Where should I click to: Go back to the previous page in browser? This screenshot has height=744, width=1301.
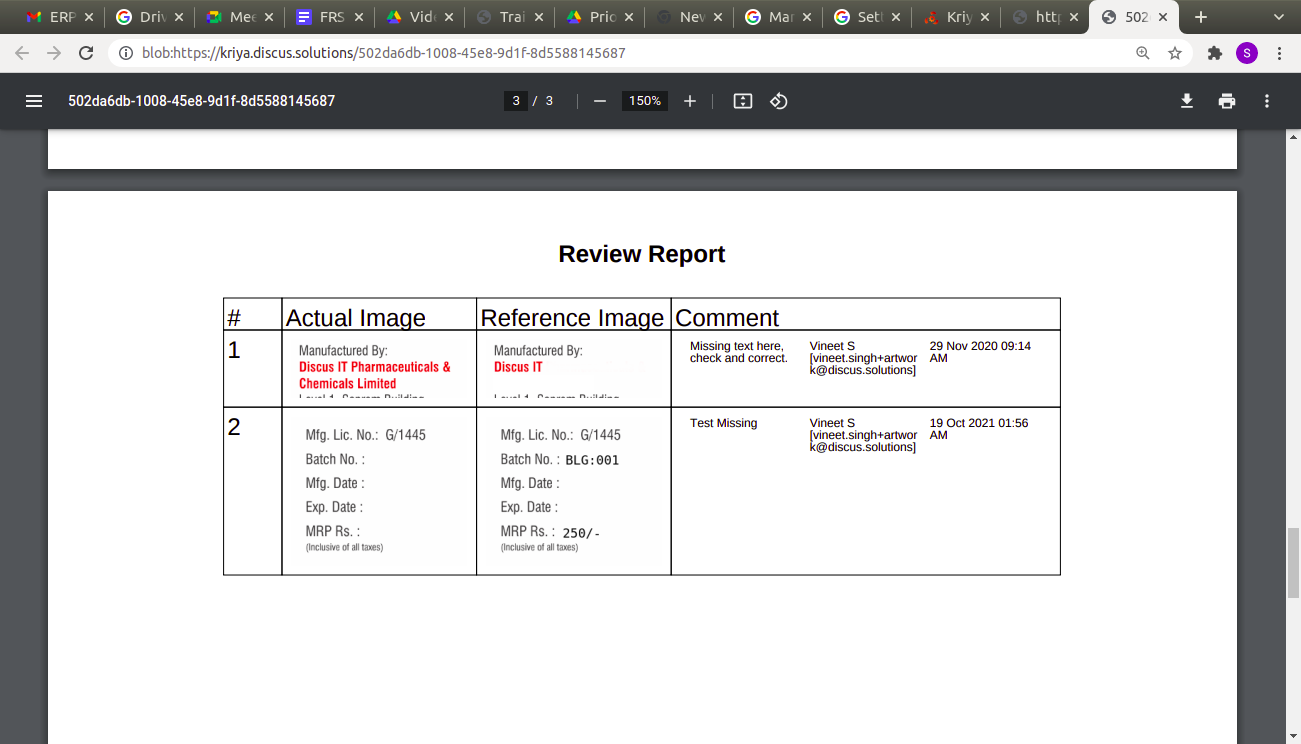(23, 53)
